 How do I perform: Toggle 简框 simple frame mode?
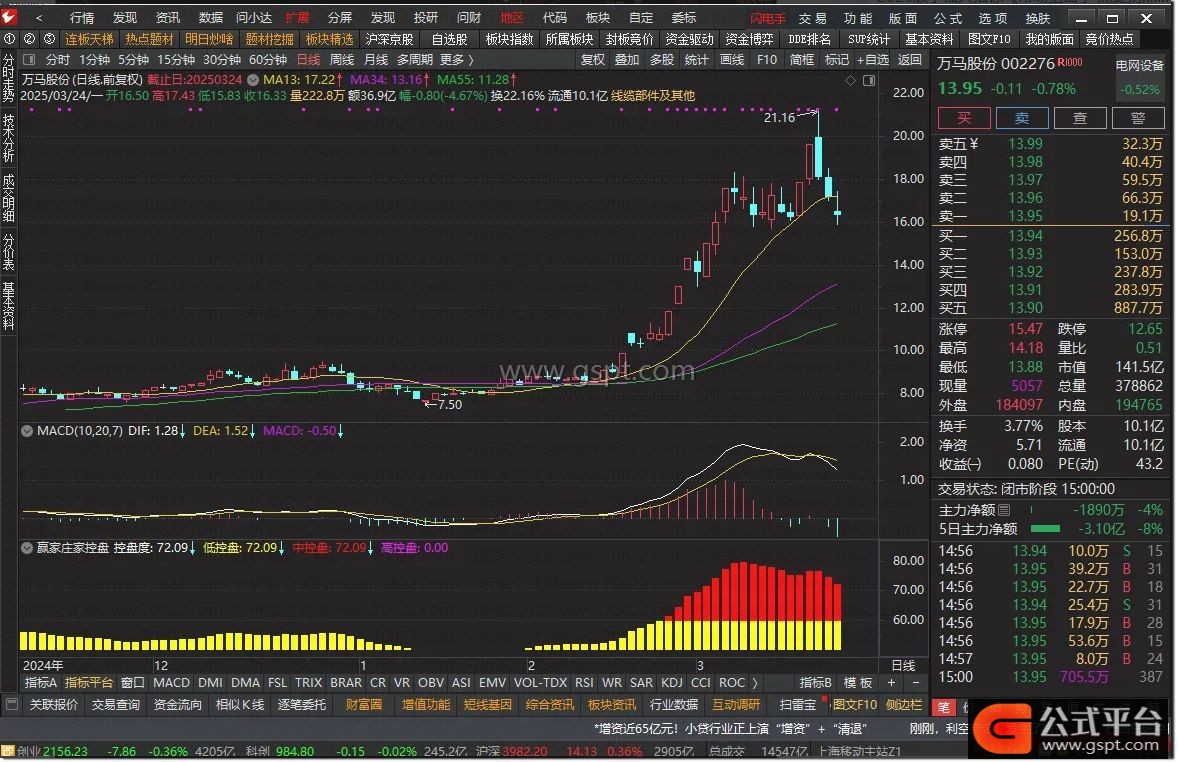[x=802, y=59]
